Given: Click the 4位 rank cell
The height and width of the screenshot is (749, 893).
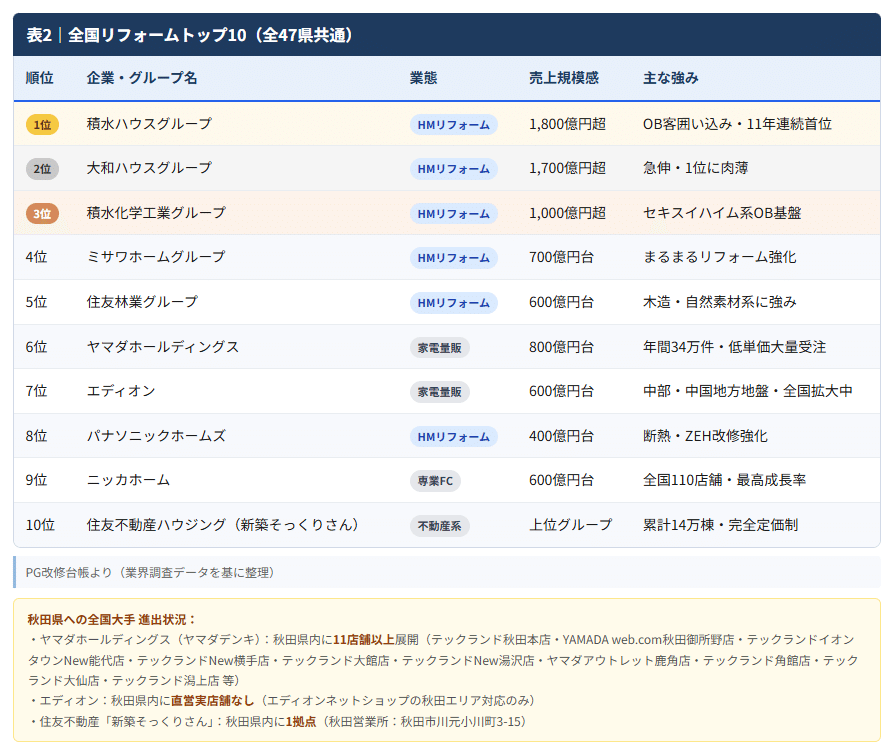Looking at the screenshot, I should [x=36, y=257].
